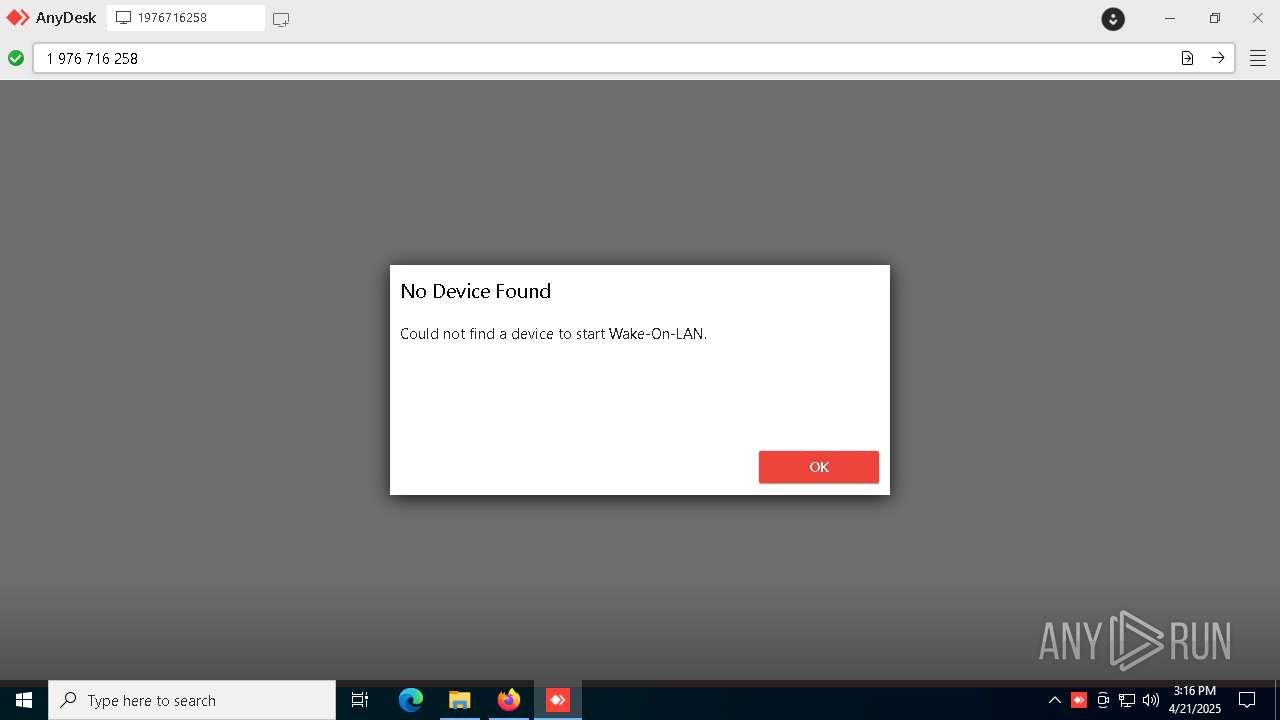The height and width of the screenshot is (720, 1280).
Task: Click the green connection status icon
Action: click(x=16, y=58)
